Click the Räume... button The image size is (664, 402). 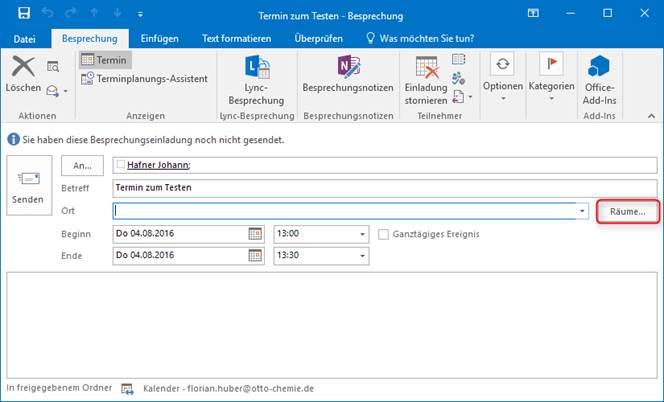[628, 211]
